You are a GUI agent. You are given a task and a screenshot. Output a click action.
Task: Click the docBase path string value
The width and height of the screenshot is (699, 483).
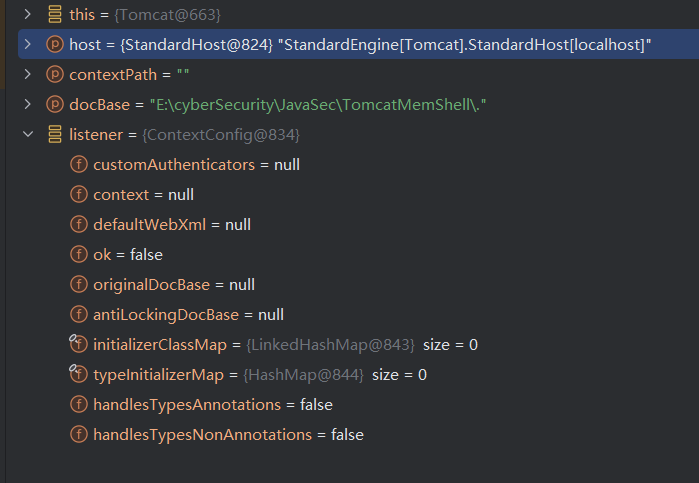point(318,105)
